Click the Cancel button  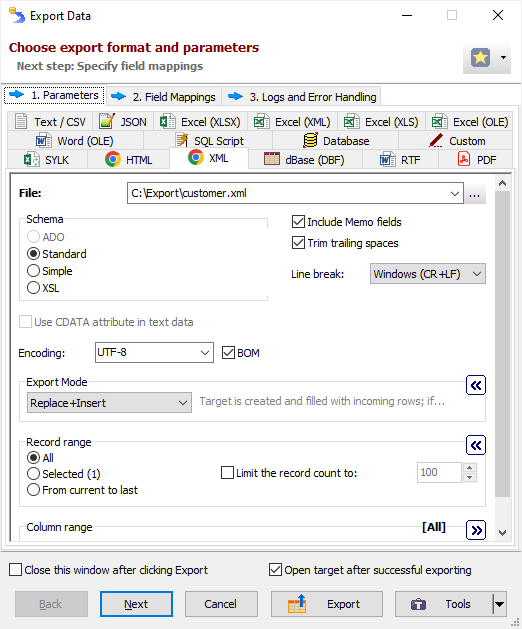click(x=221, y=604)
